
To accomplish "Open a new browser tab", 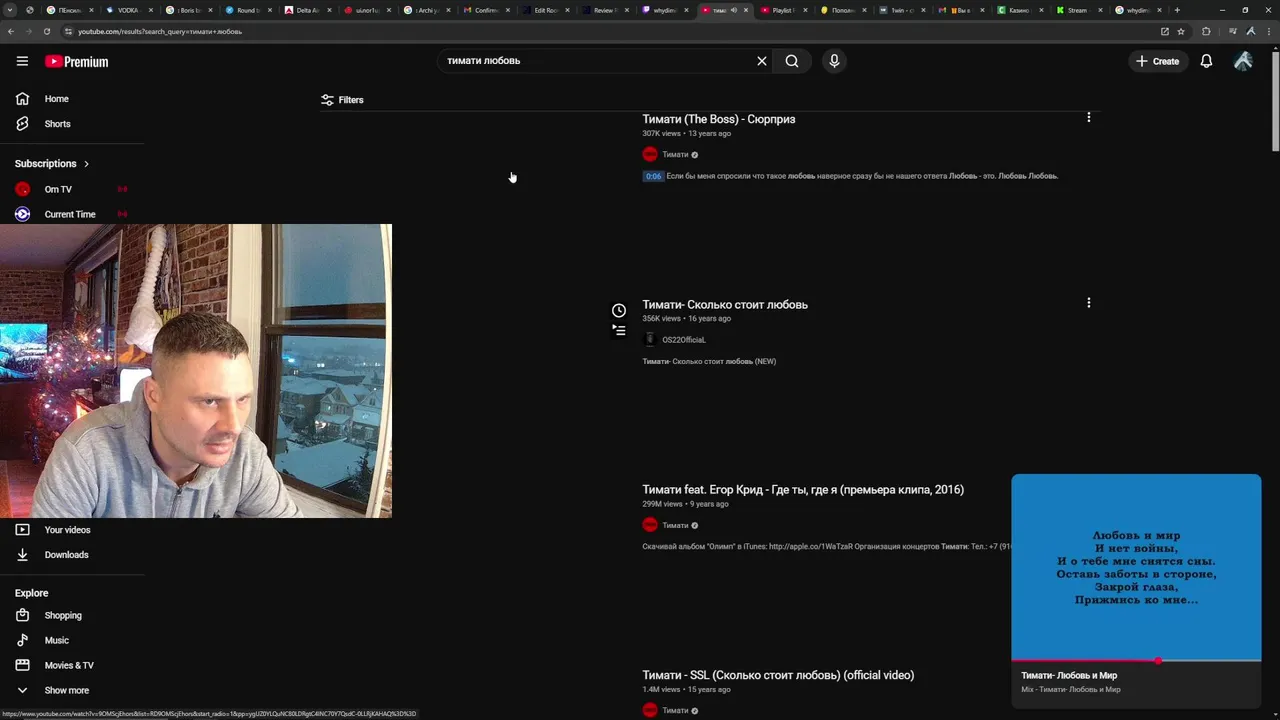I will [x=1177, y=10].
